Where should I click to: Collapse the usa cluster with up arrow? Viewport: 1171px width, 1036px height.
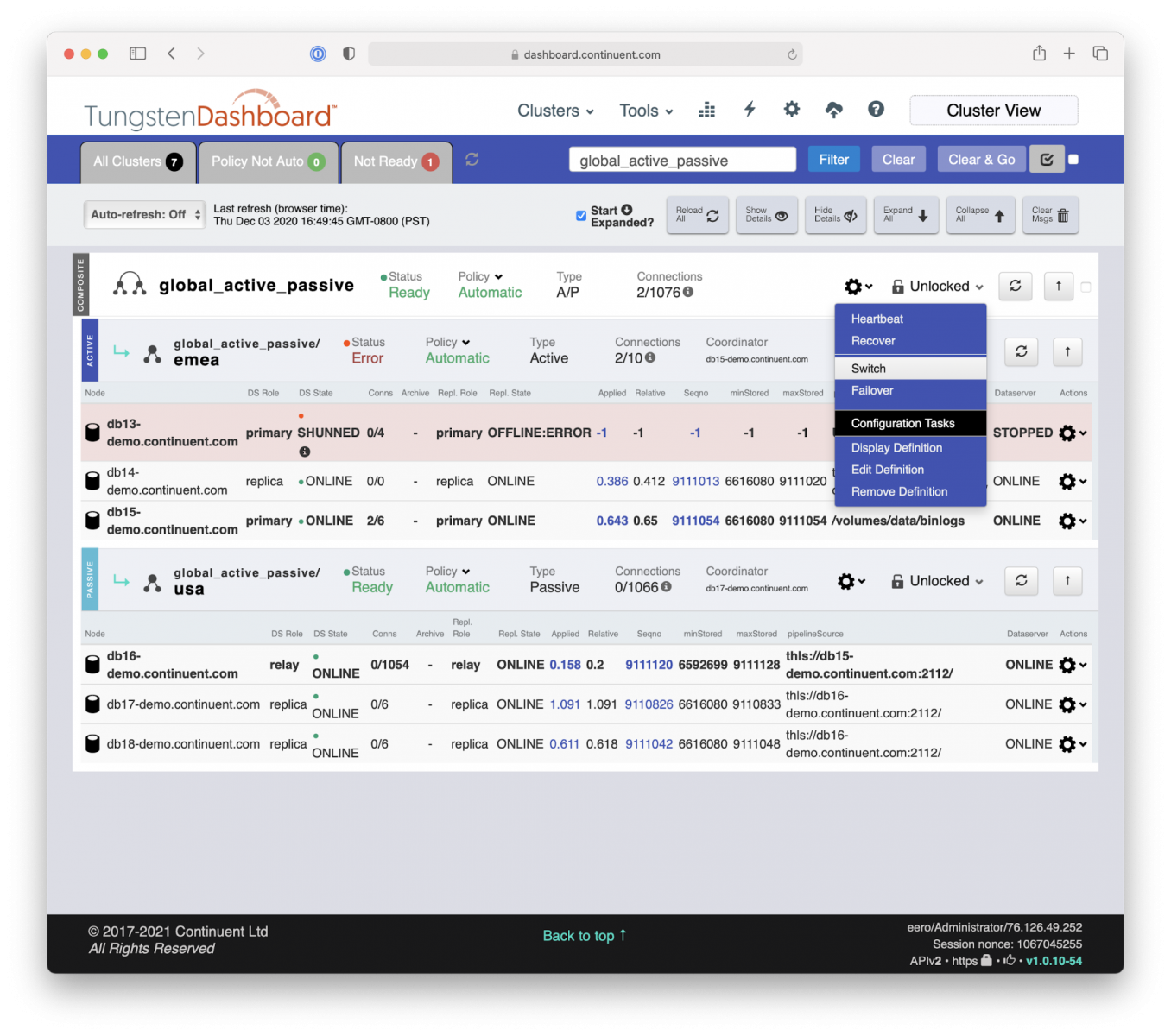1067,581
